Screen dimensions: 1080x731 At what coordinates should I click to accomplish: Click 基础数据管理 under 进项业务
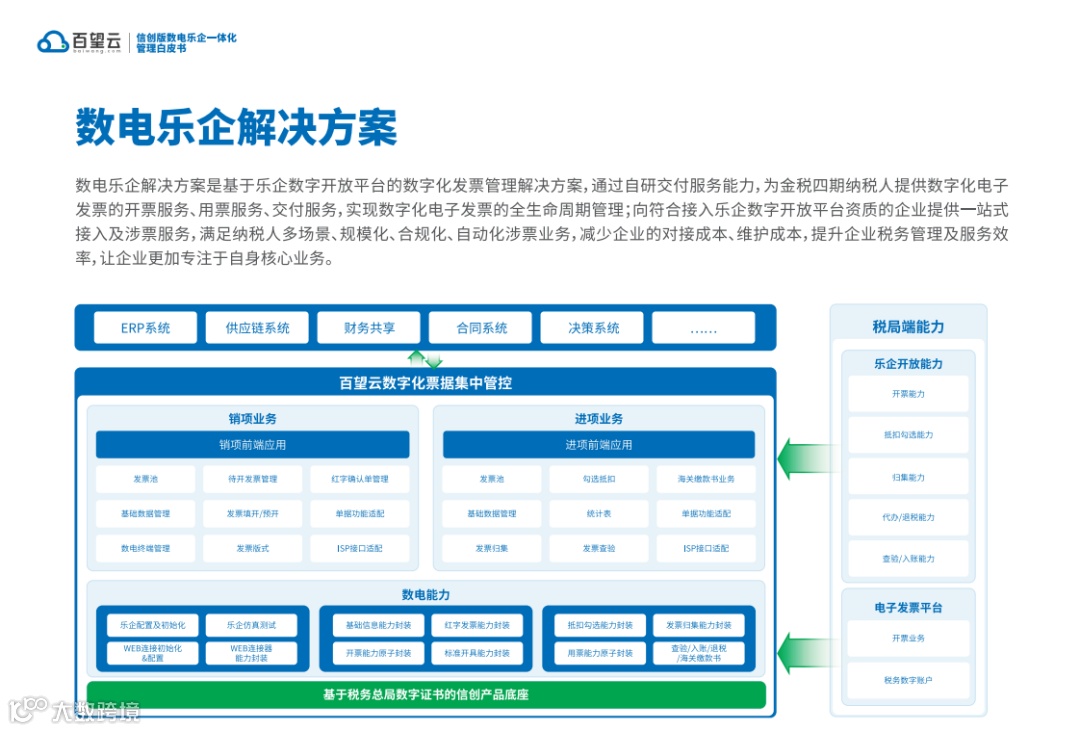(x=492, y=514)
